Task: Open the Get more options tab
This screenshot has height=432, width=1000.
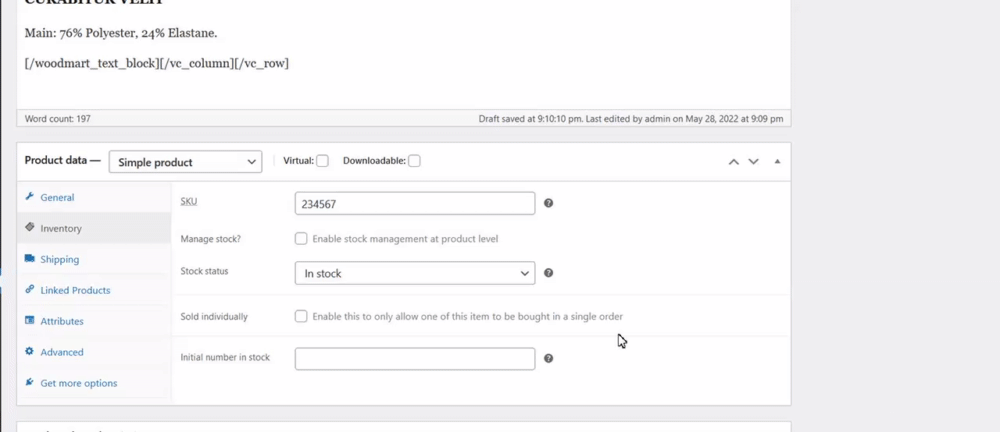Action: pos(78,383)
